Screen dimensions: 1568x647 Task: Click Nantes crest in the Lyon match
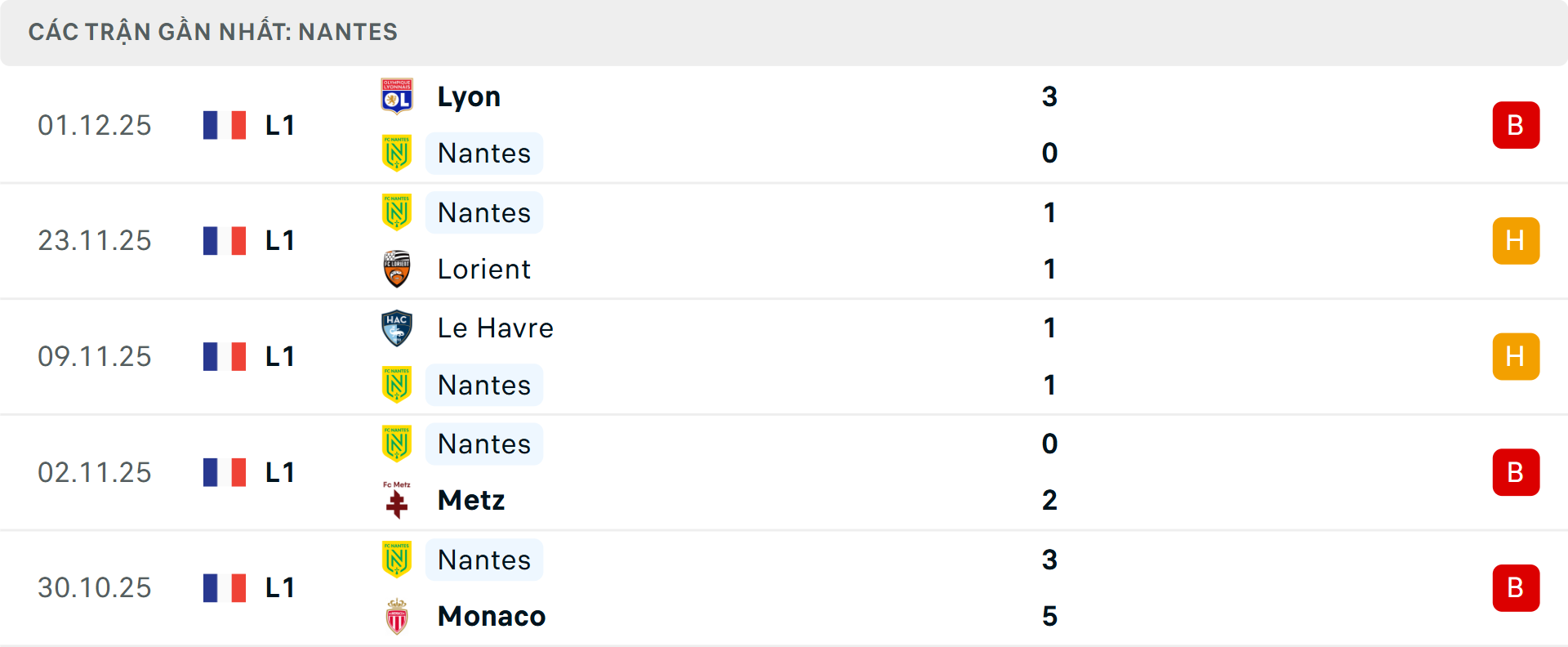coord(397,154)
